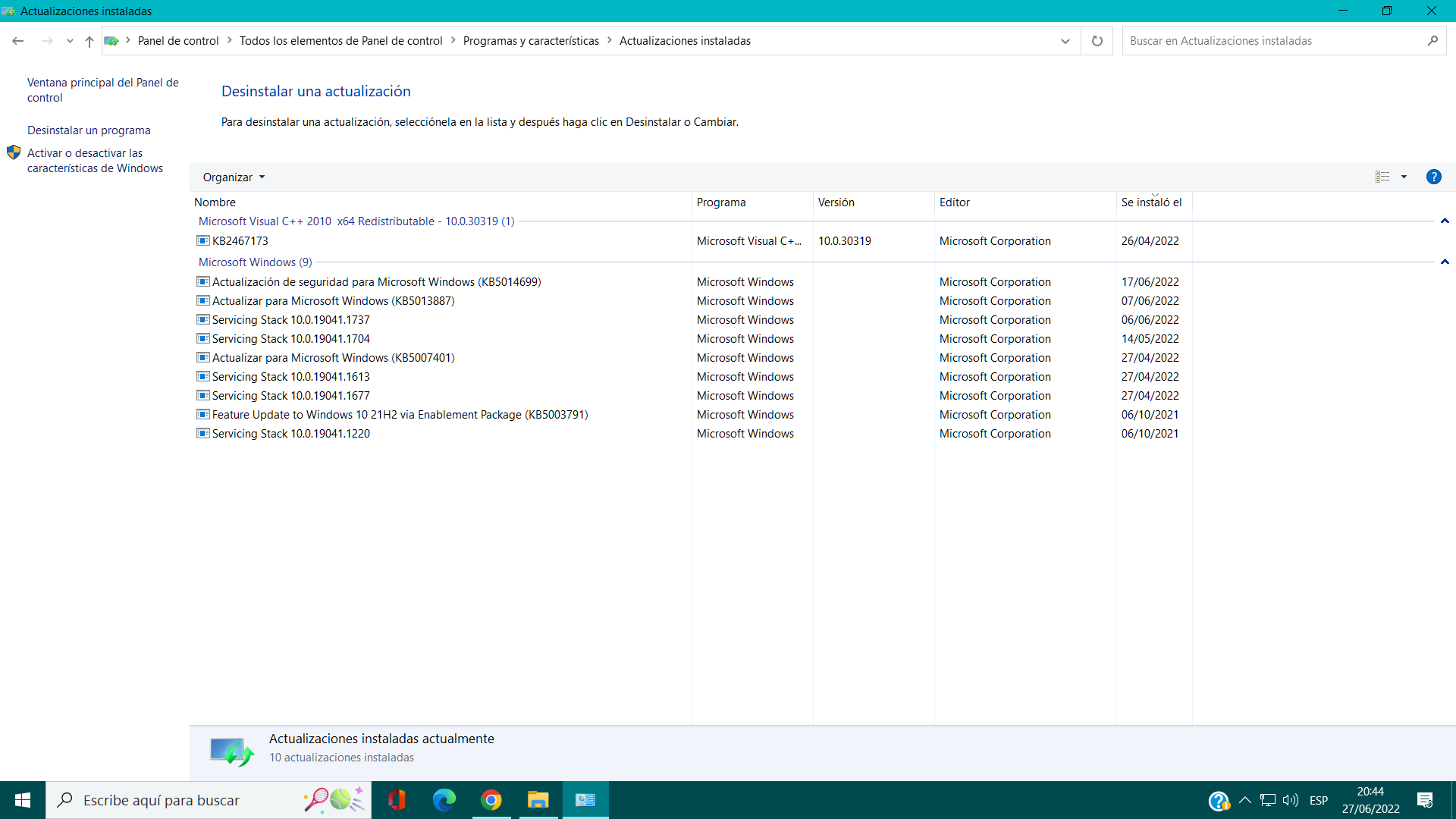This screenshot has width=1456, height=819.
Task: Click the Get Help tray icon
Action: coord(1219,801)
